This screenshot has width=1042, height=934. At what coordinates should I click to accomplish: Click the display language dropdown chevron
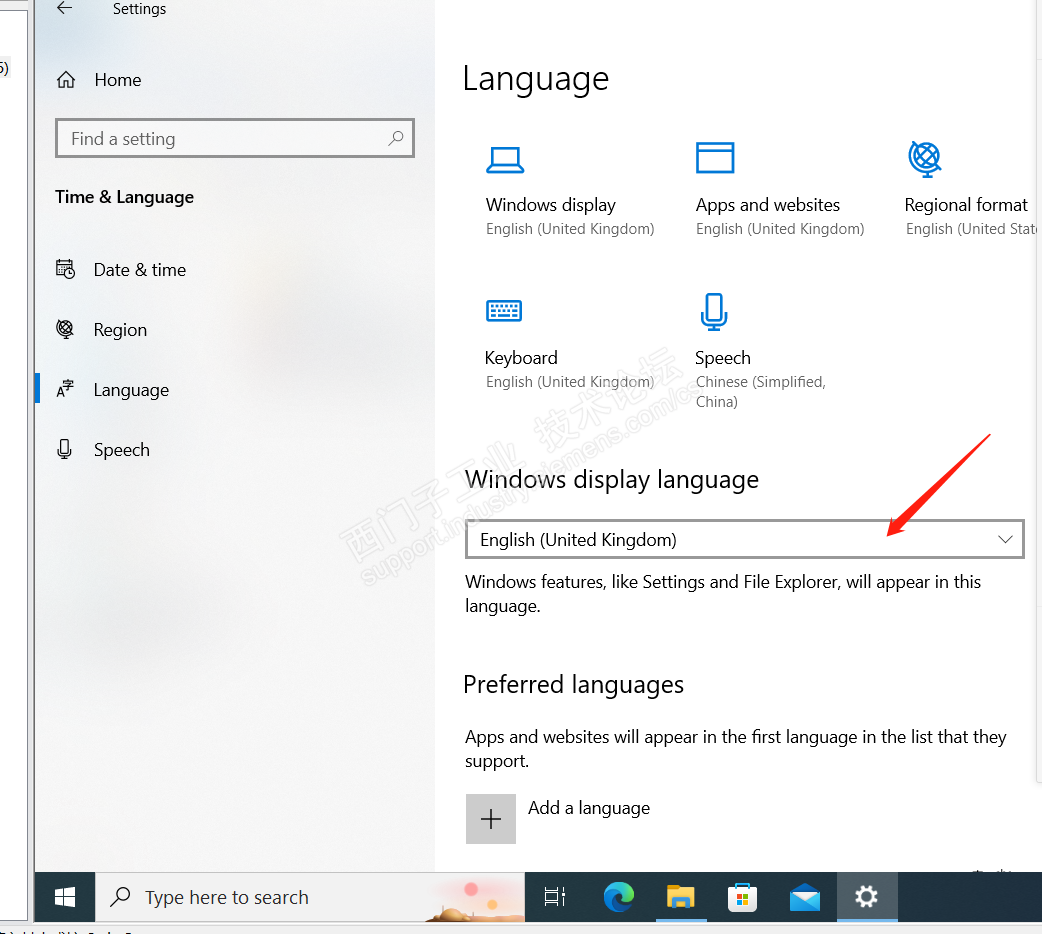click(x=1005, y=539)
